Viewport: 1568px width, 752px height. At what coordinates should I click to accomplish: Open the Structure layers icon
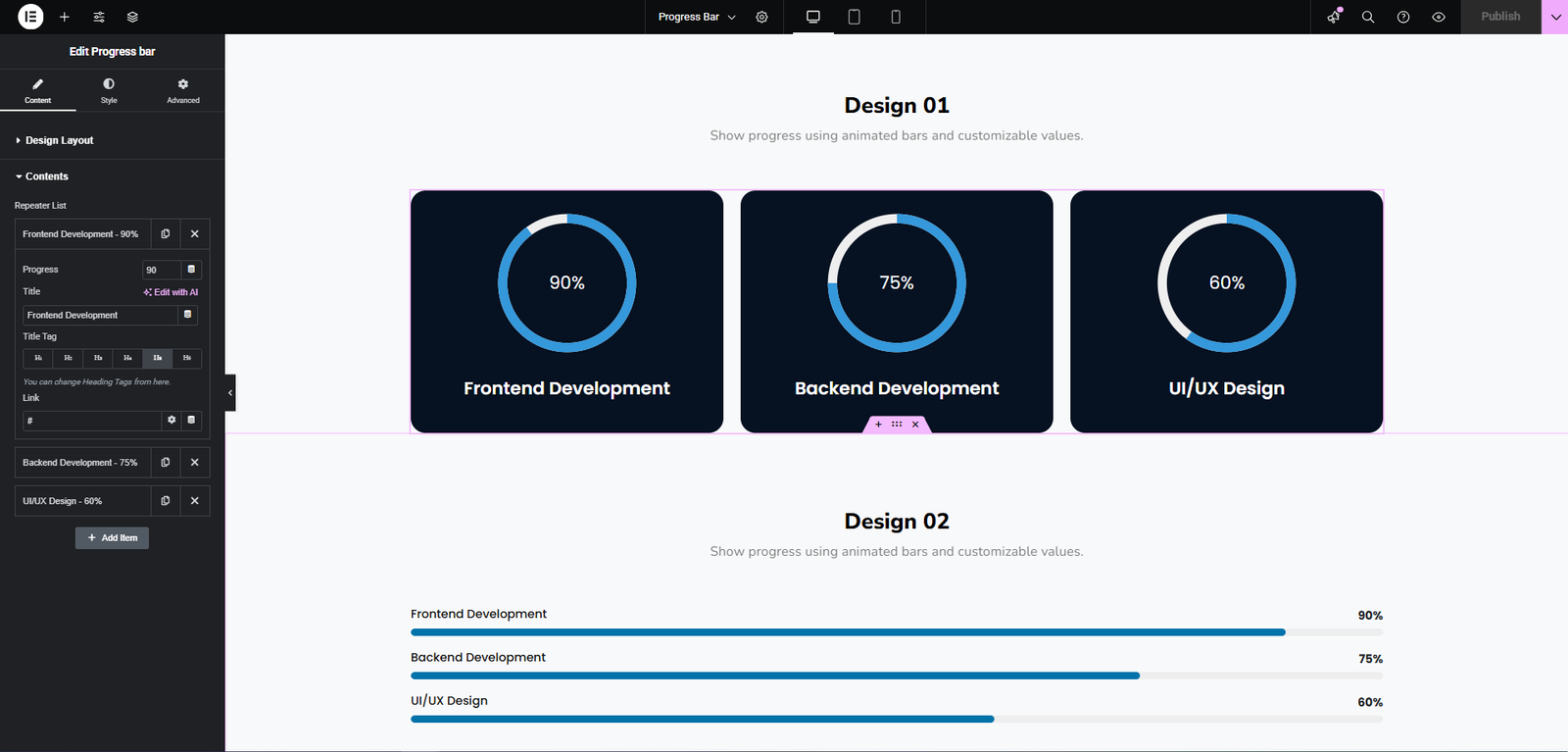coord(132,17)
